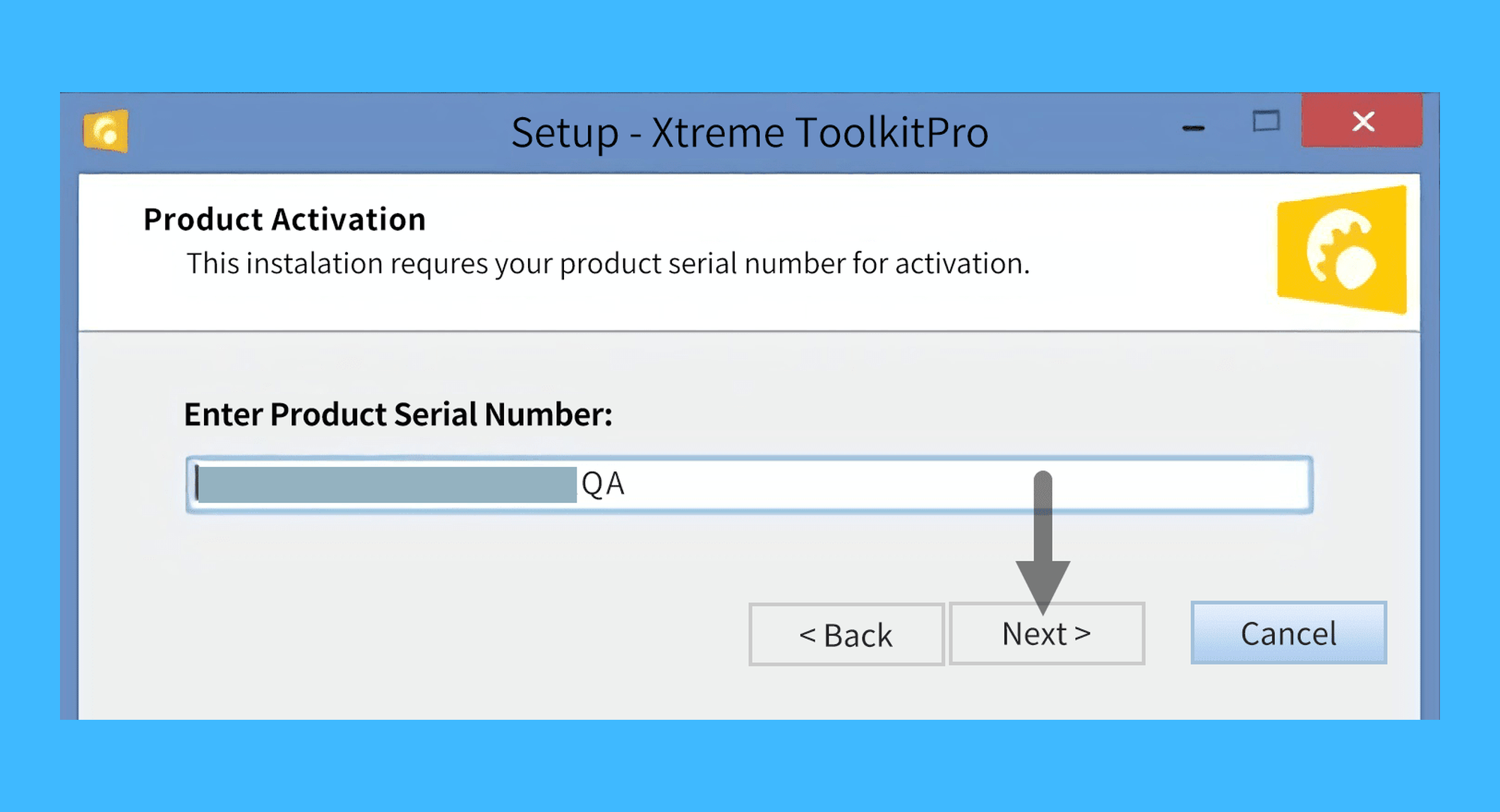Click the 'Enter Product Serial Number:' label

(398, 414)
